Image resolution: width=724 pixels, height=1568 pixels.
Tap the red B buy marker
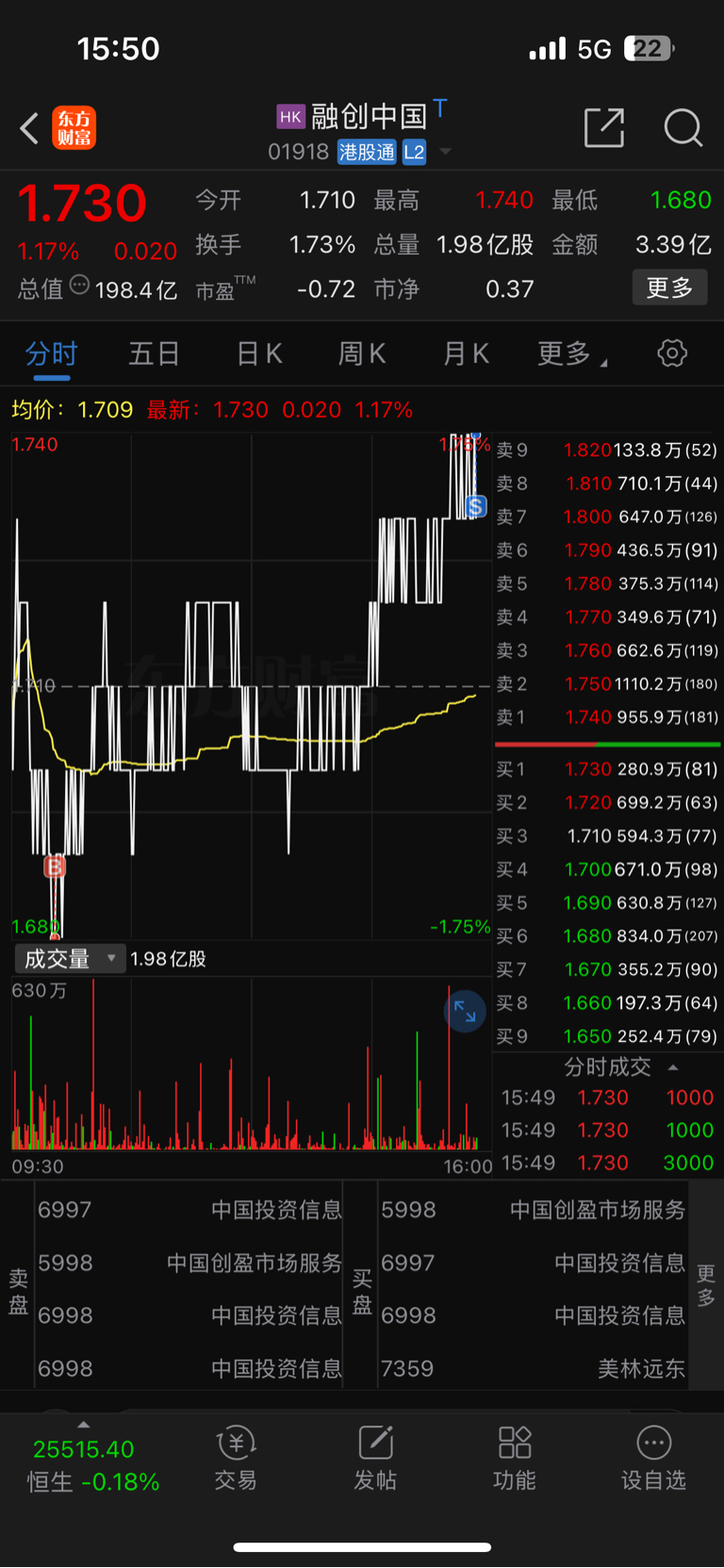click(55, 867)
